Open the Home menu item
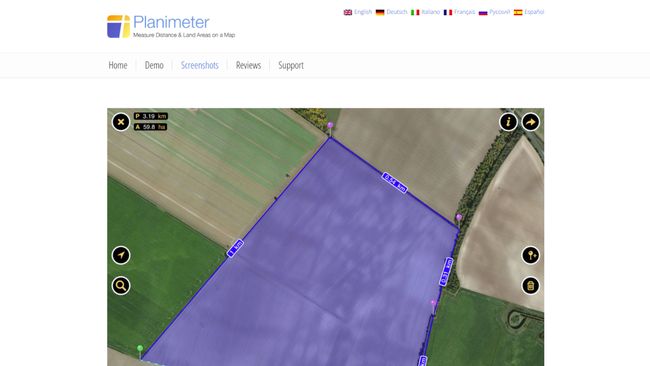650x366 pixels. [118, 65]
